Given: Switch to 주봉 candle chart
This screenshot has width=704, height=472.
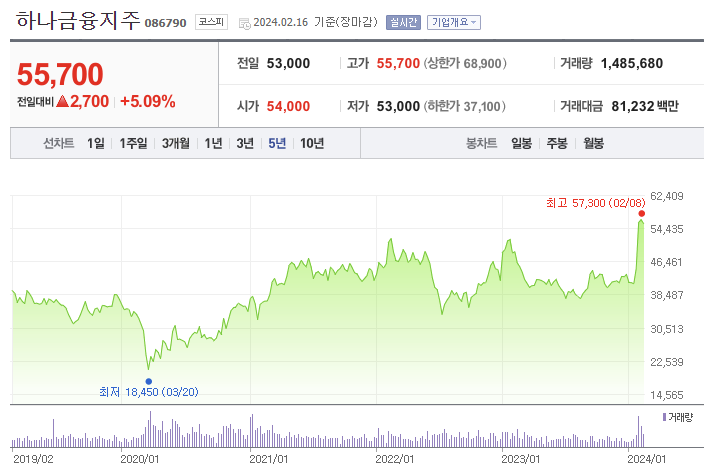Looking at the screenshot, I should coord(557,143).
